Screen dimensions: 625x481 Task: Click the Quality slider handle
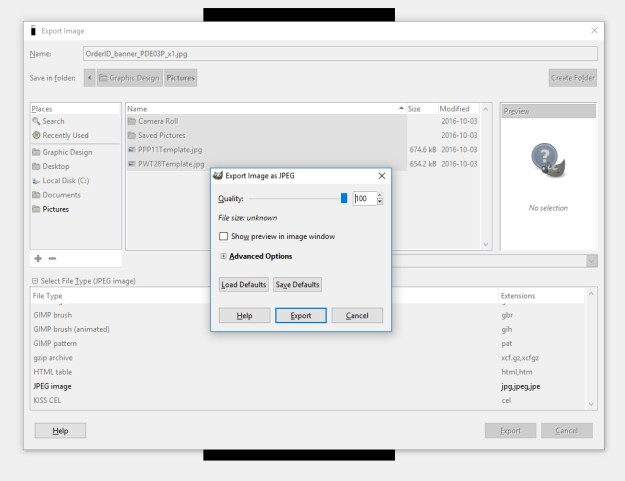[x=344, y=198]
